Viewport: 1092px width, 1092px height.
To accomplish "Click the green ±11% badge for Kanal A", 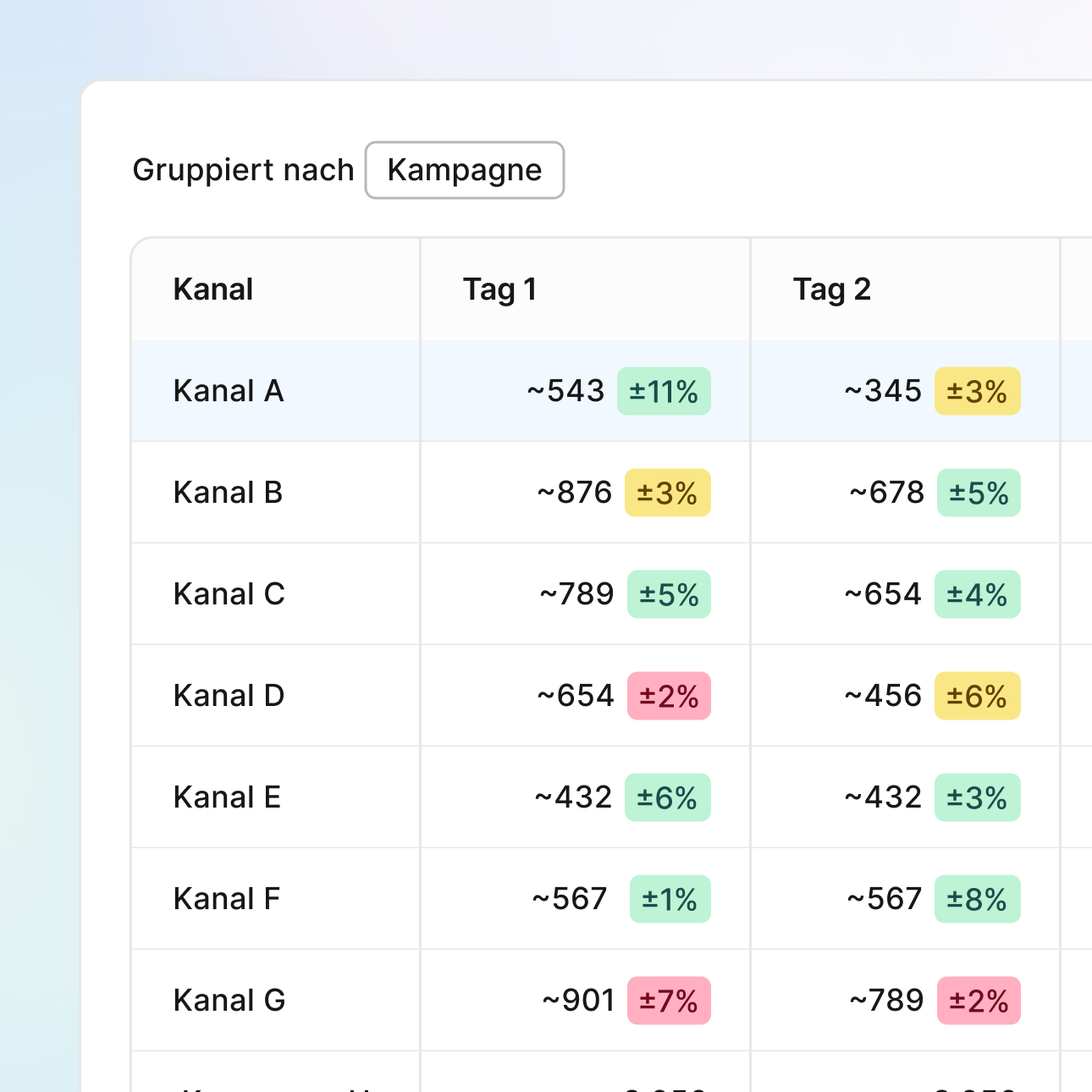I will point(664,392).
